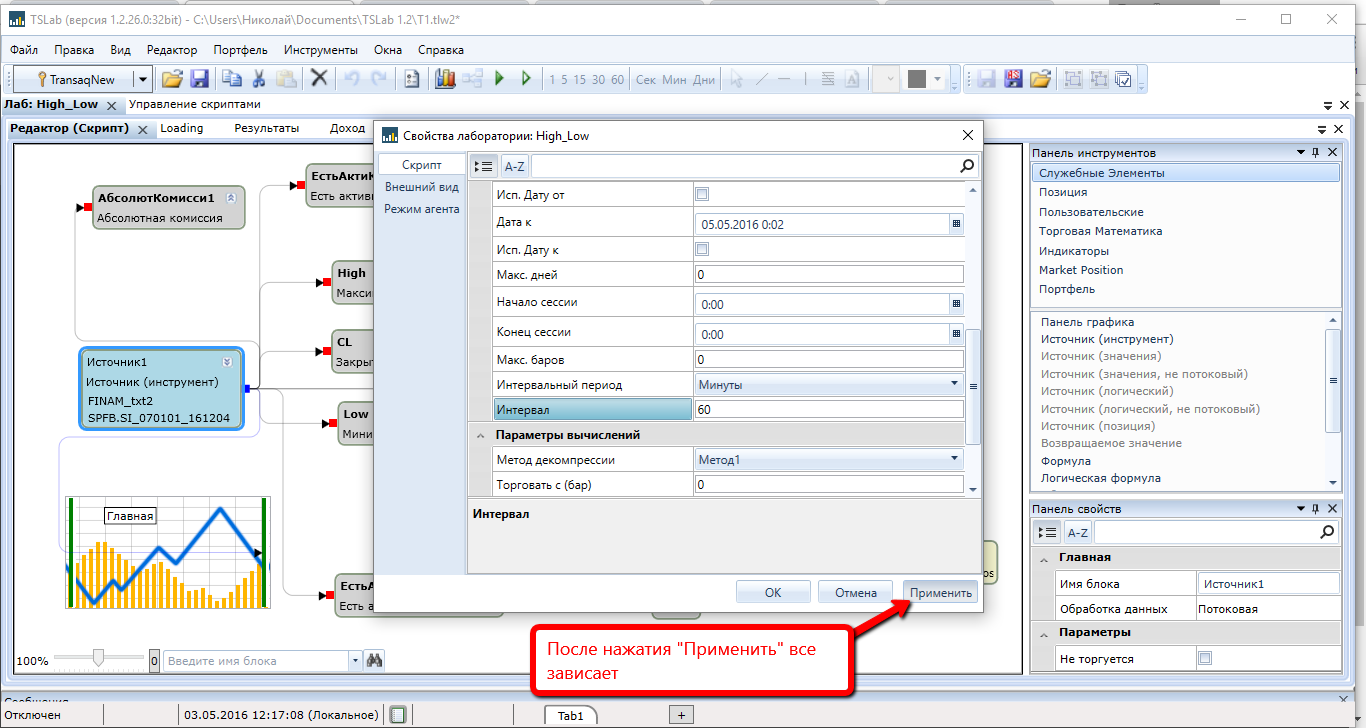The width and height of the screenshot is (1366, 728).
Task: Click the first green play arrow
Action: tap(500, 79)
